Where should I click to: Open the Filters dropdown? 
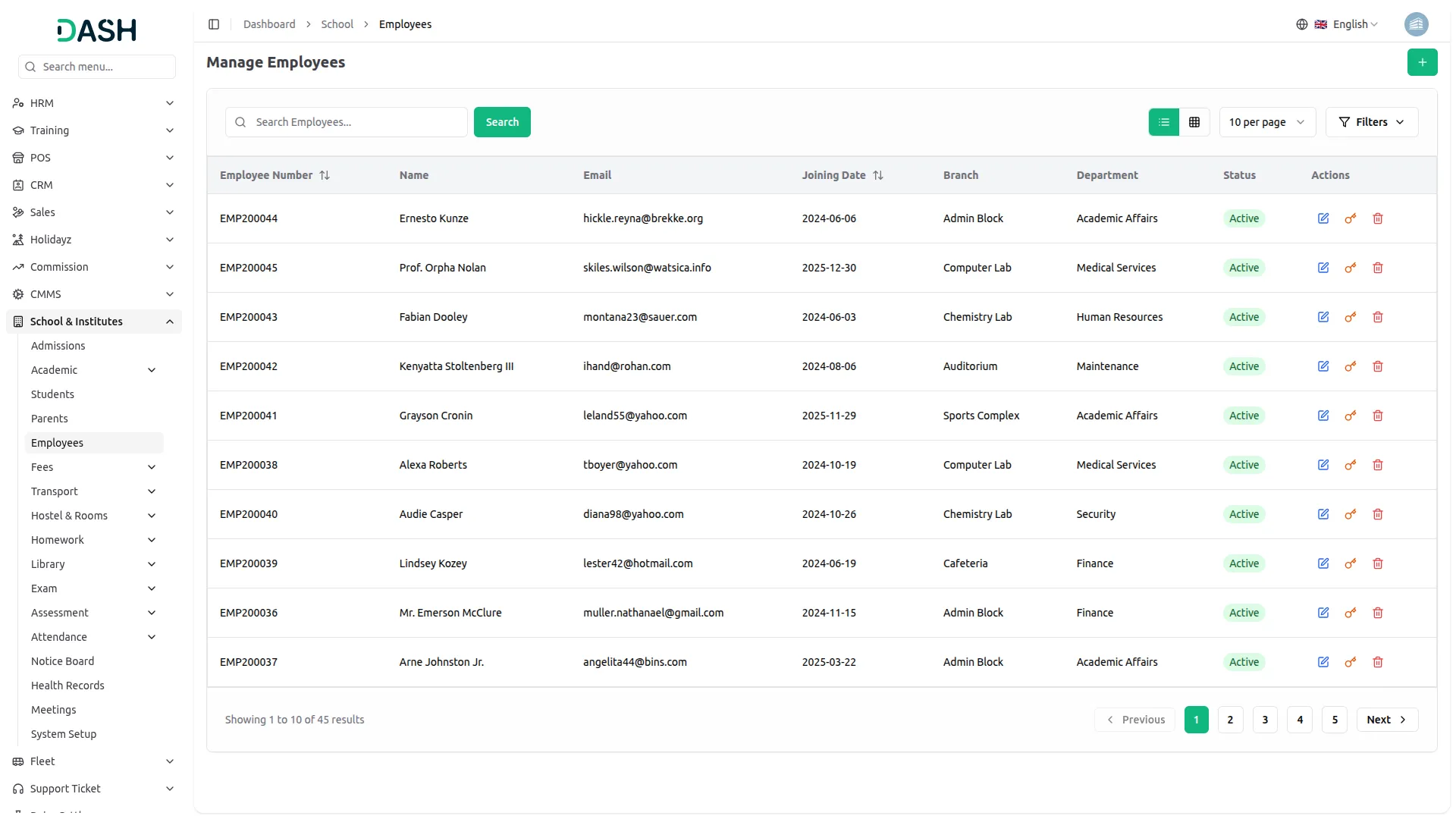coord(1372,122)
